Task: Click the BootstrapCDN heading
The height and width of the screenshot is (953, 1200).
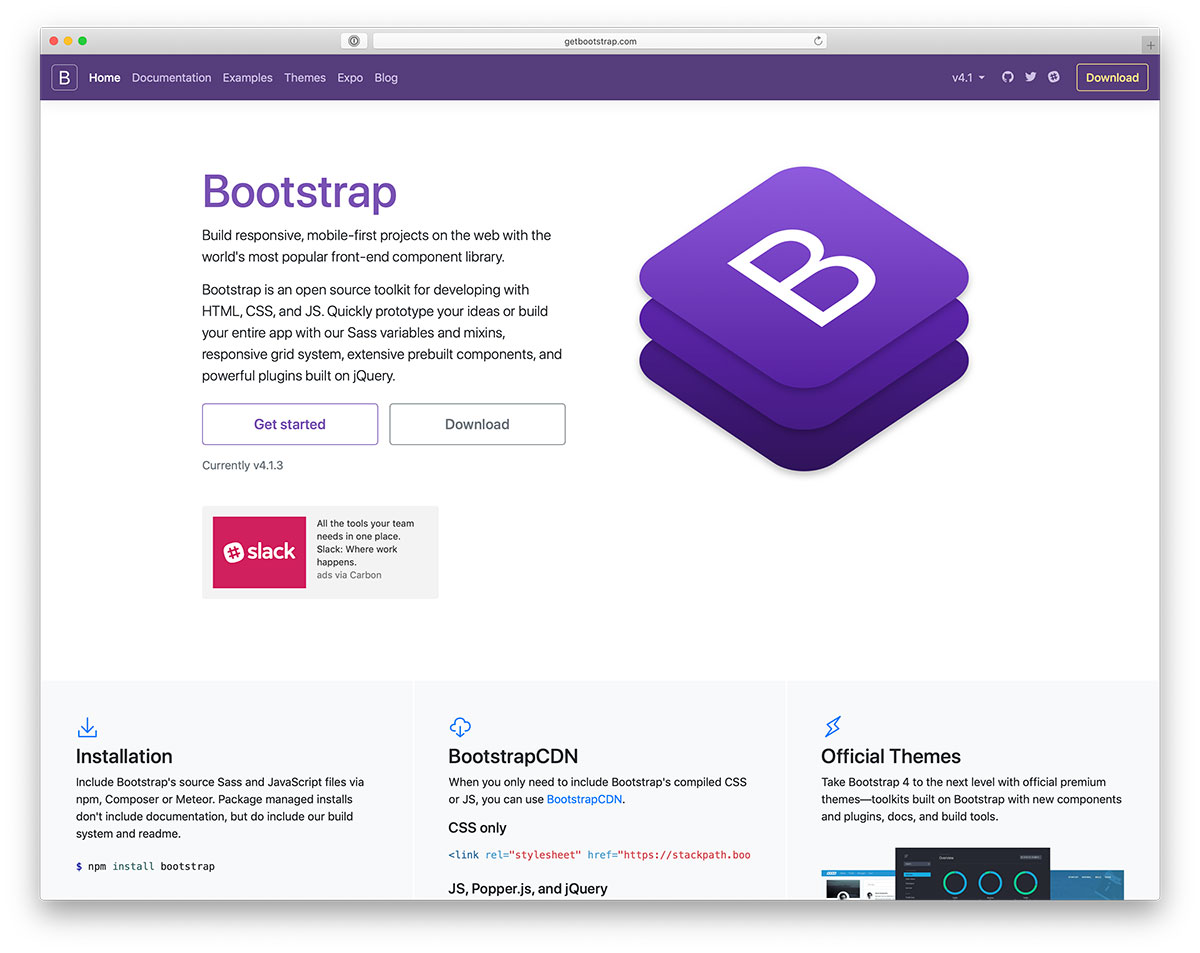Action: tap(513, 756)
